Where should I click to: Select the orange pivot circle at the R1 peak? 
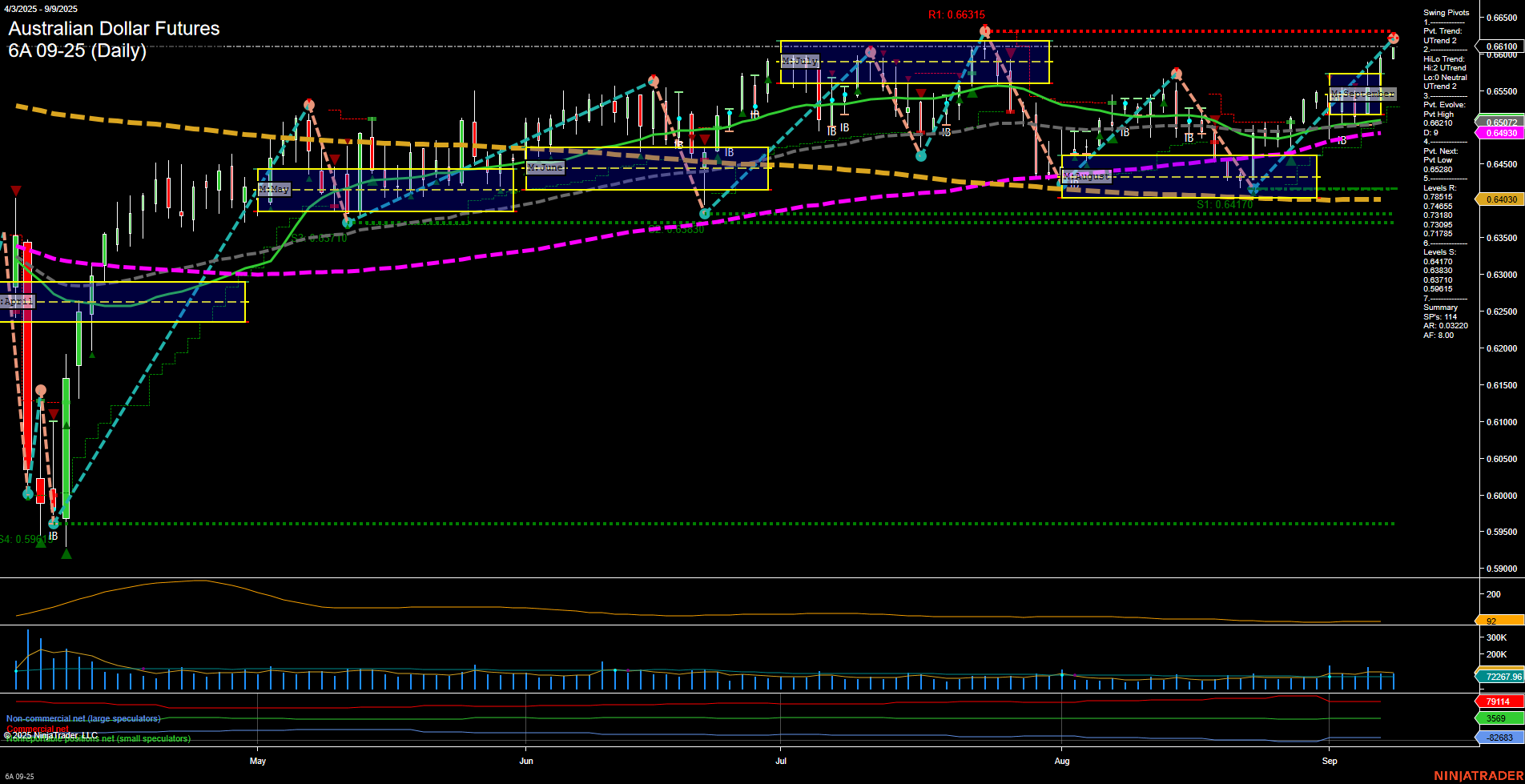coord(984,30)
